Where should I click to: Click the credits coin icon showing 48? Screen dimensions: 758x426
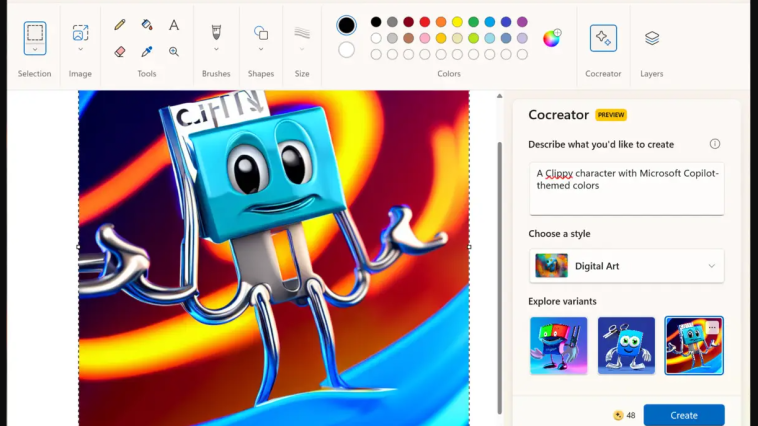click(618, 415)
